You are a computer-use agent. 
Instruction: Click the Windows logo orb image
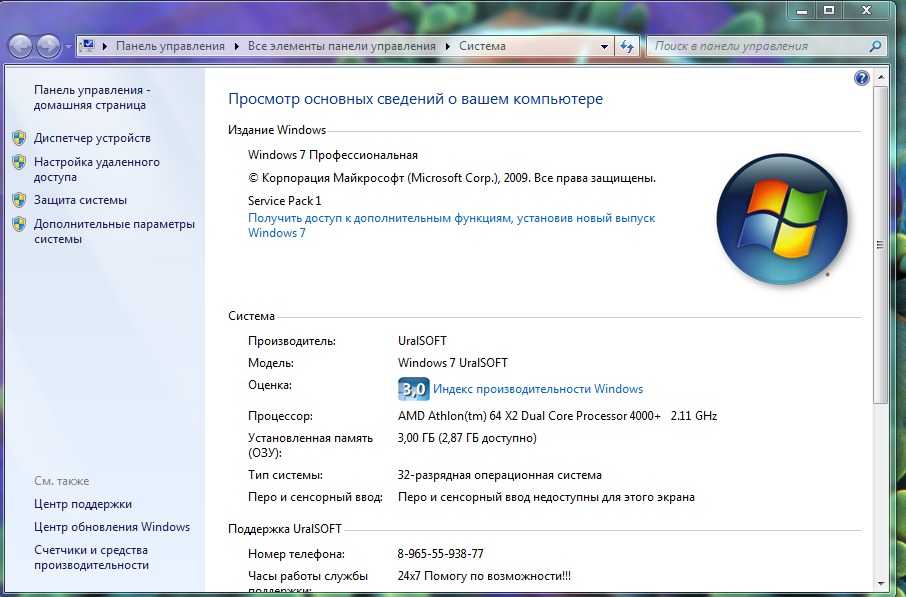click(782, 219)
